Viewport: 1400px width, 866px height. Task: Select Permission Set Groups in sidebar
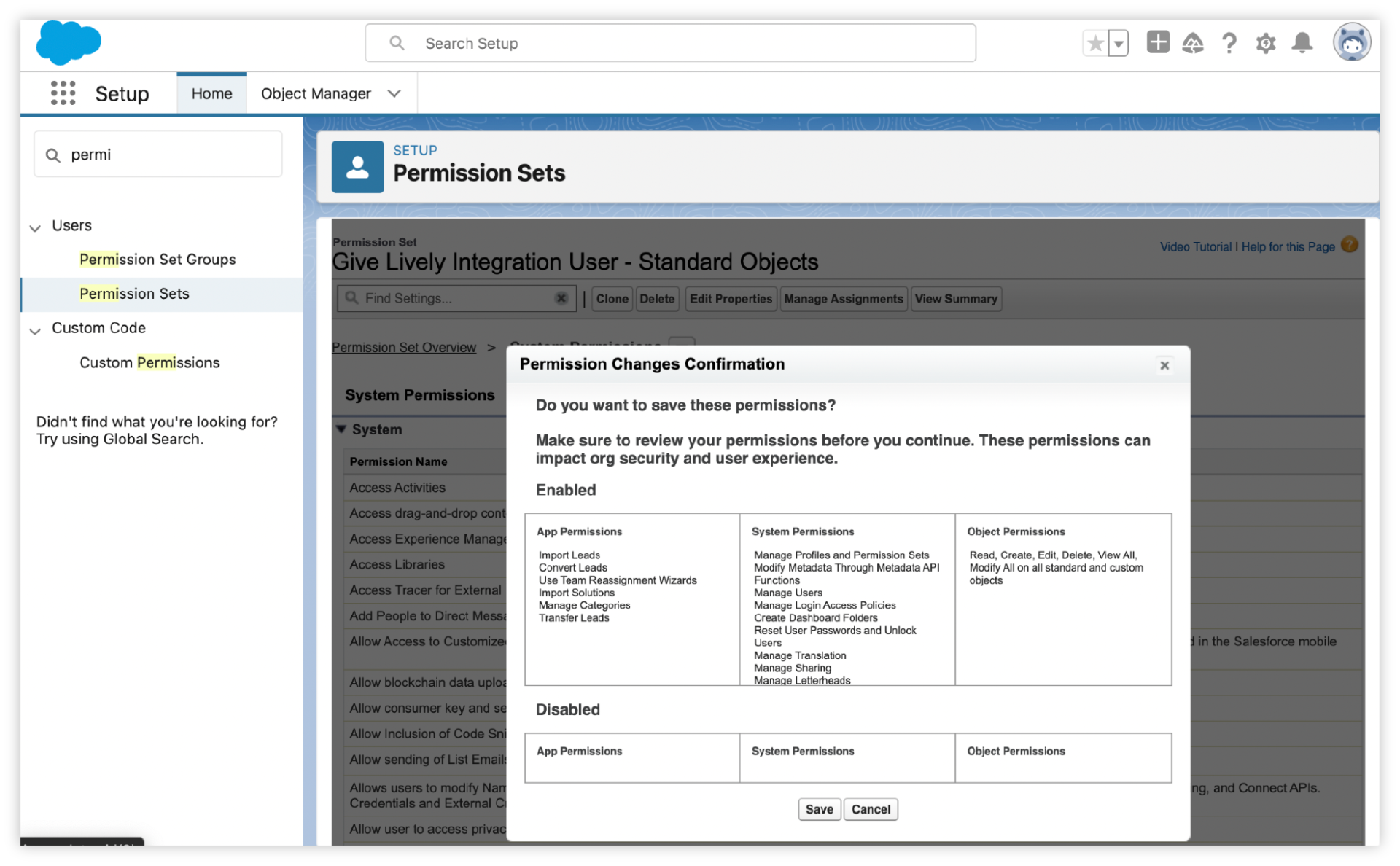(x=157, y=260)
